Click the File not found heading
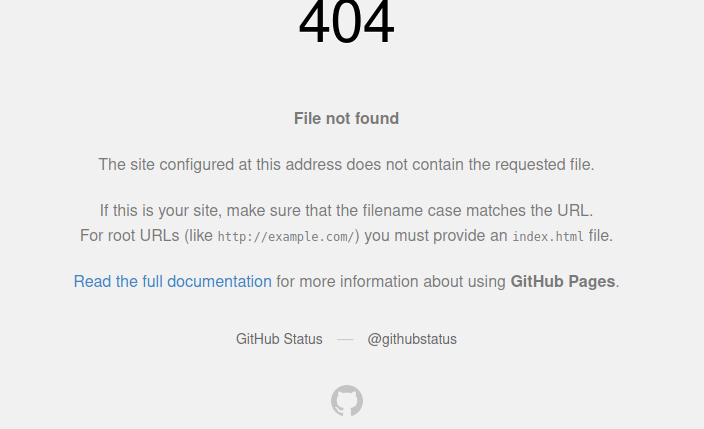 [x=347, y=119]
